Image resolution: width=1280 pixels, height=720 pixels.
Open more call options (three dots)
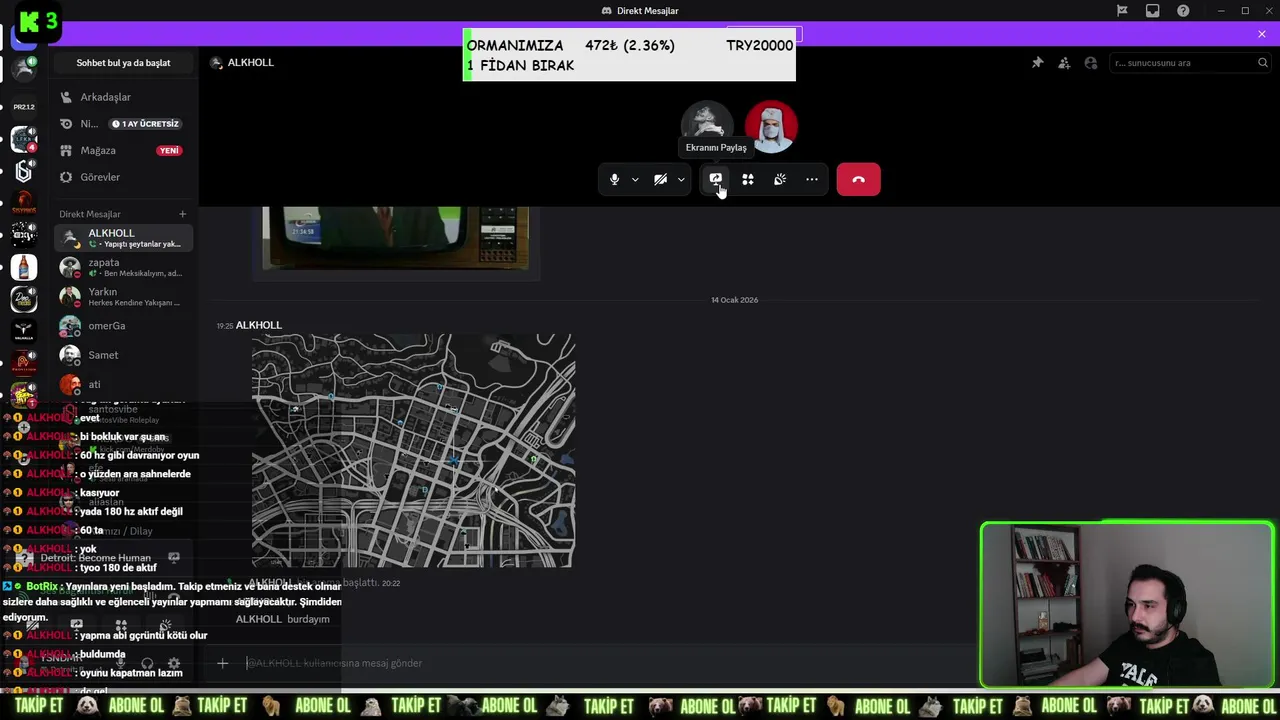tap(812, 180)
